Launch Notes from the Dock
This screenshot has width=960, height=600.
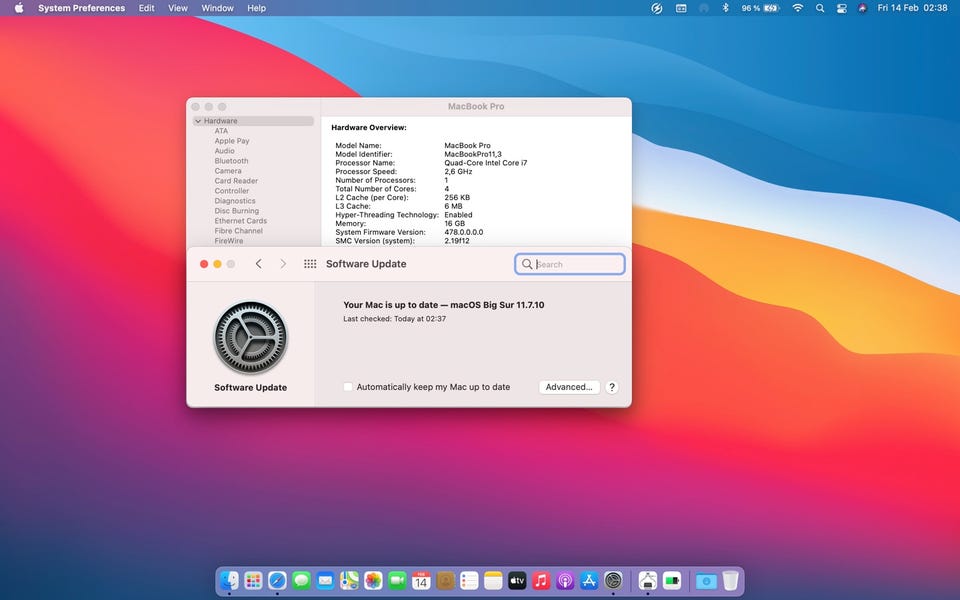pos(493,580)
